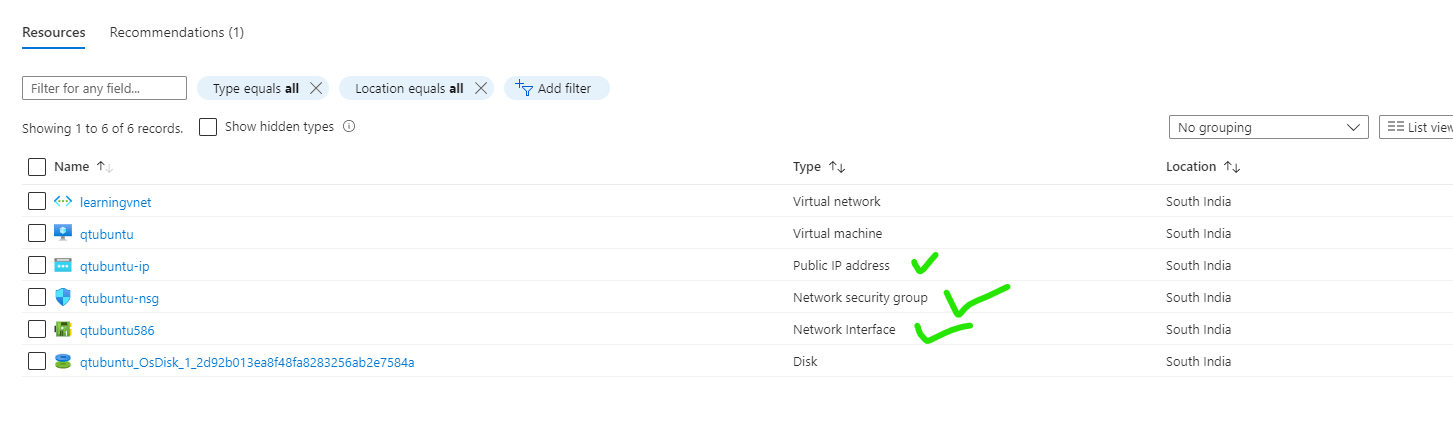This screenshot has height=432, width=1453.
Task: Click the qtubuntu-ip public IP icon
Action: pos(63,266)
